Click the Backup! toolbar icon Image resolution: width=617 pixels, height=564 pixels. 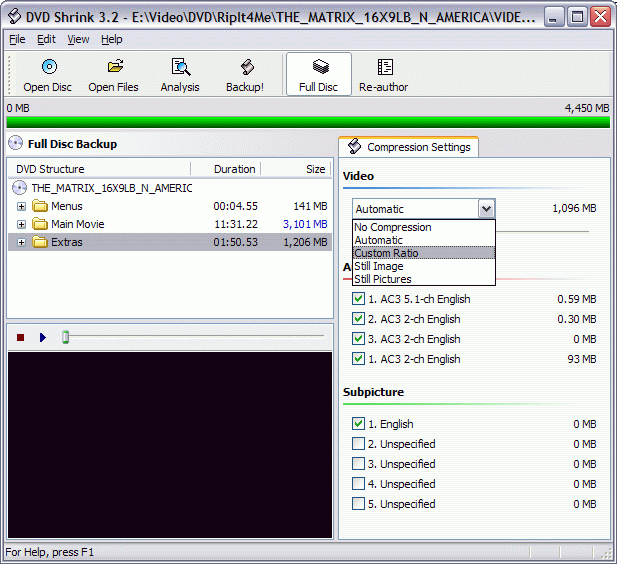[245, 68]
